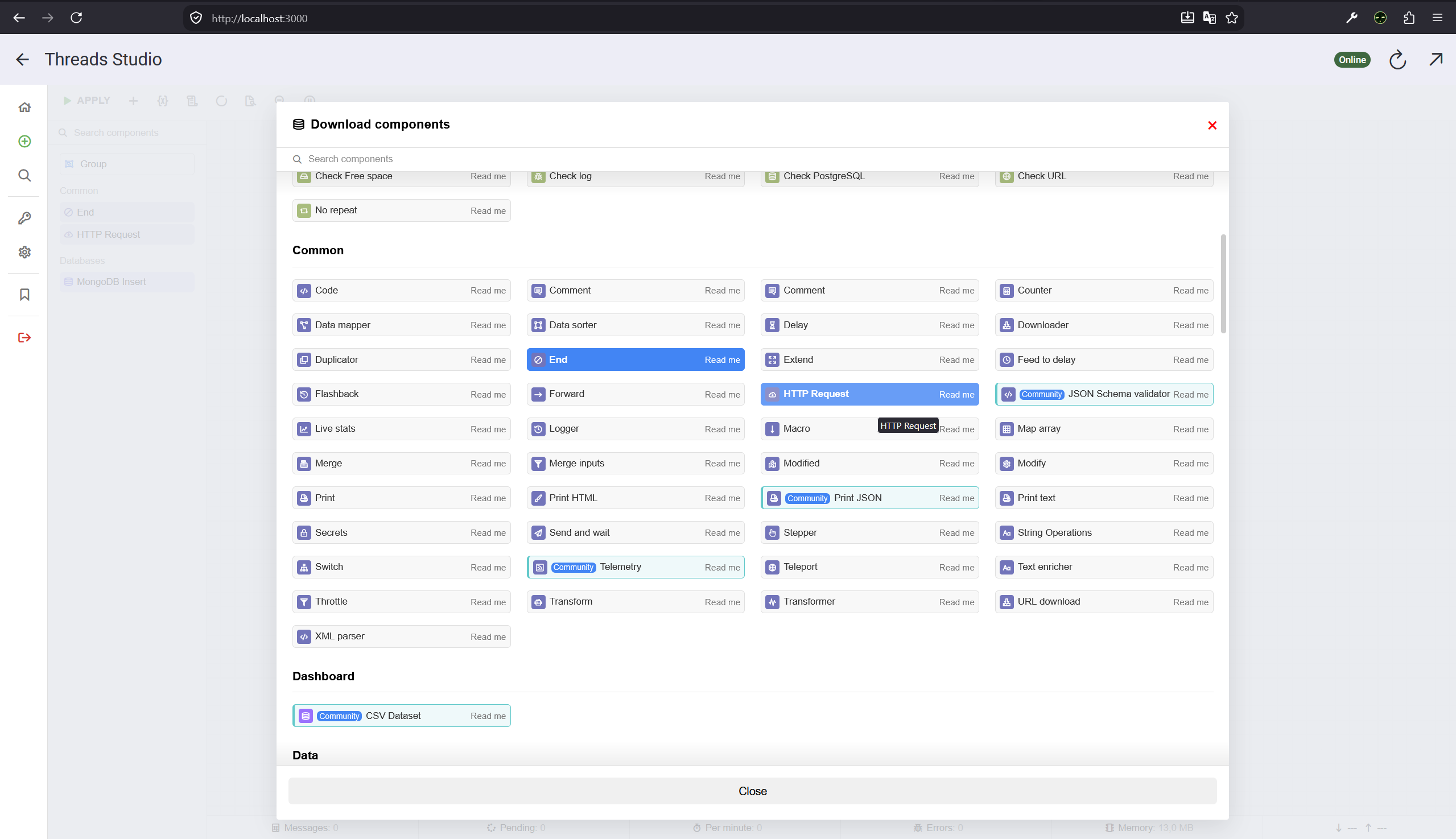
Task: Click the bookmark icon in sidebar
Action: (x=24, y=295)
